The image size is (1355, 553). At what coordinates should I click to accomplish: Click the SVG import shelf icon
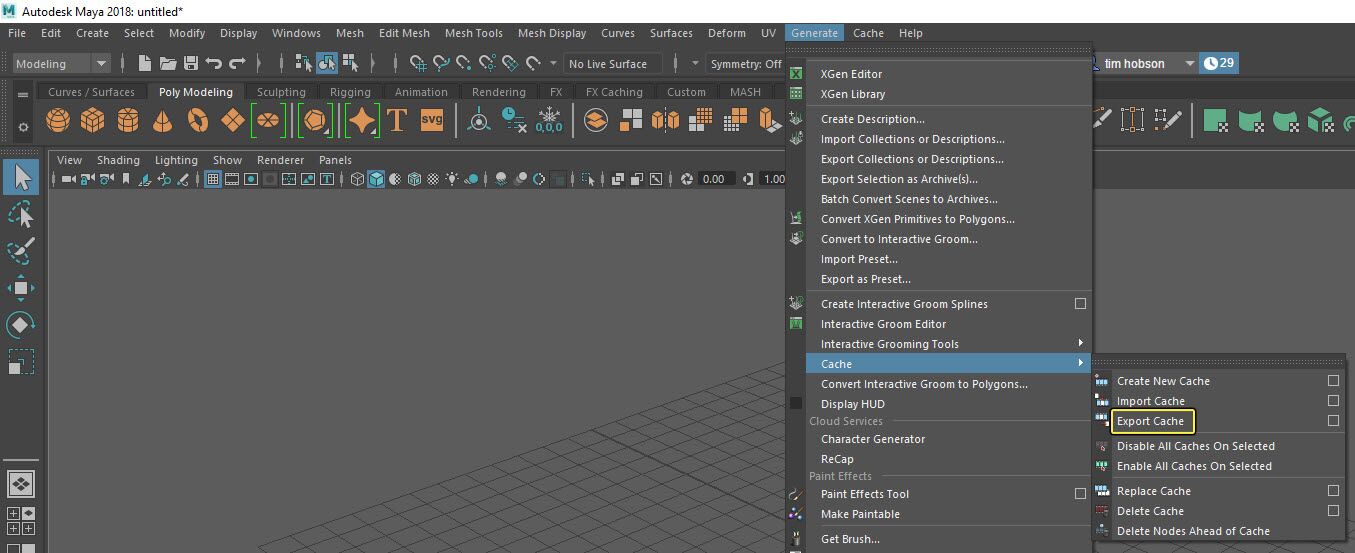coord(431,121)
